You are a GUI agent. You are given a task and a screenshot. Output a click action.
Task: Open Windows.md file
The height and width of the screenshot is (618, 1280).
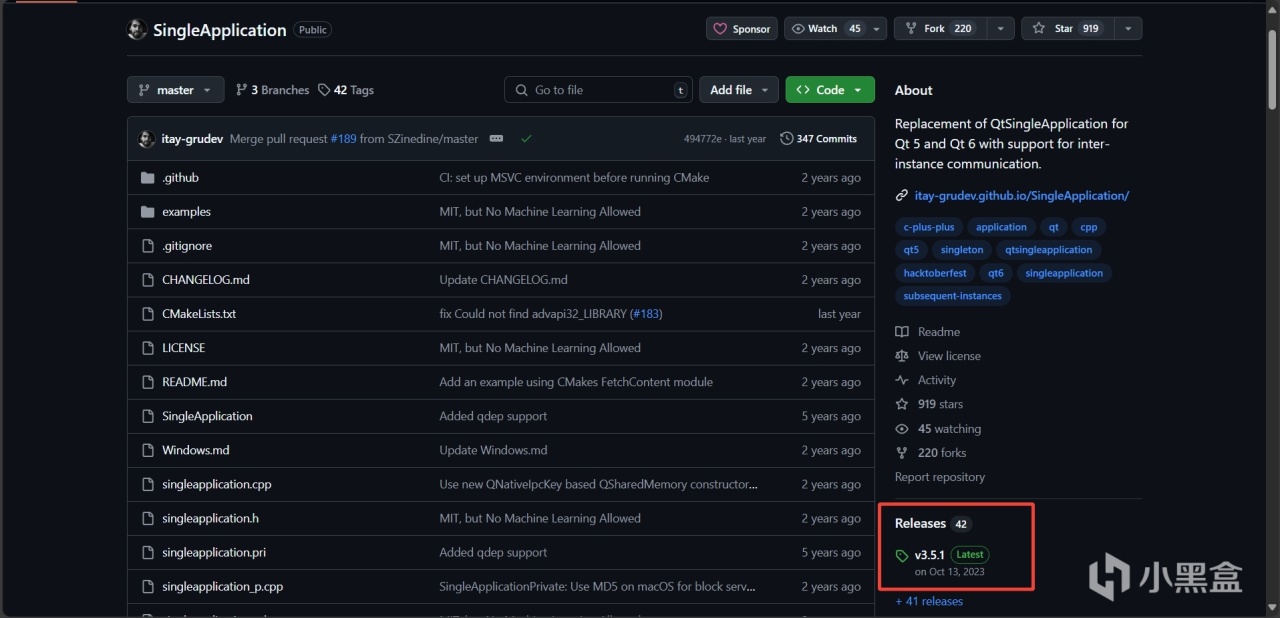point(196,450)
